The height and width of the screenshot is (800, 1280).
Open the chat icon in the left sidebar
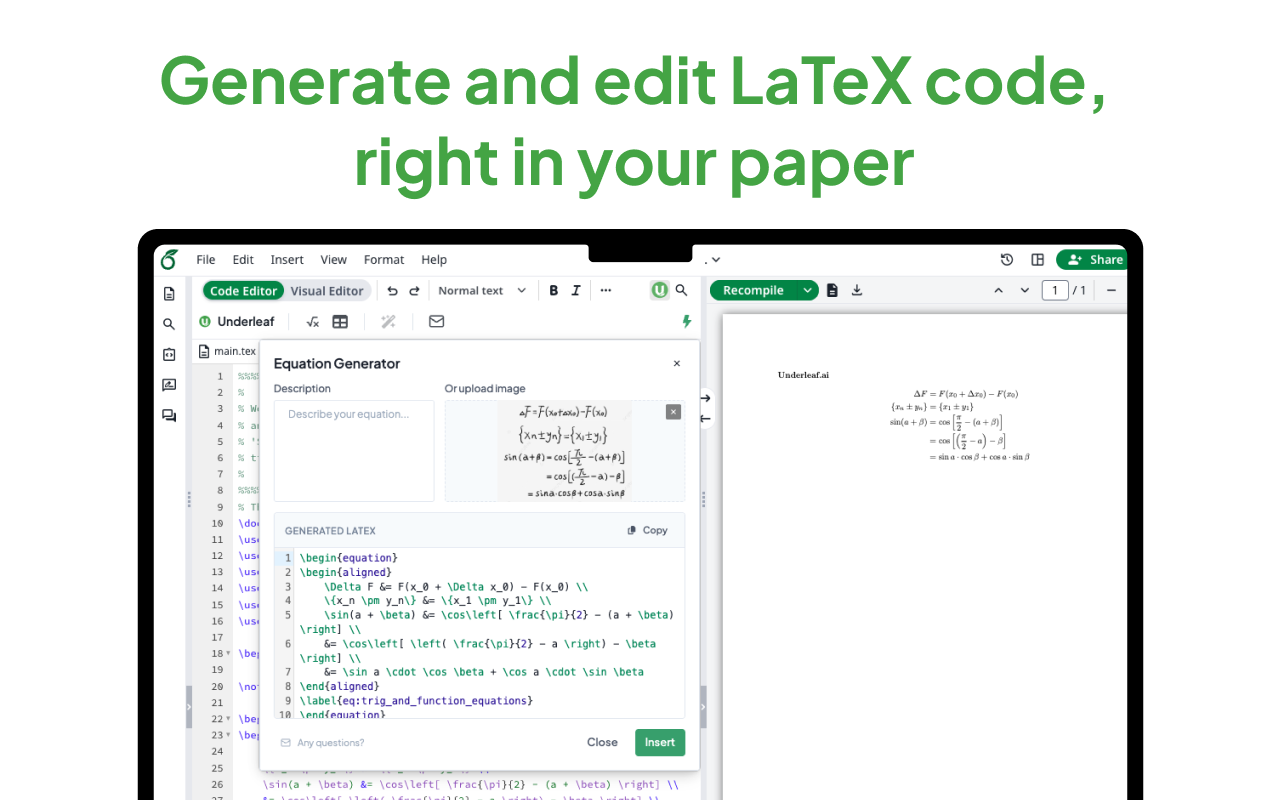coord(169,416)
